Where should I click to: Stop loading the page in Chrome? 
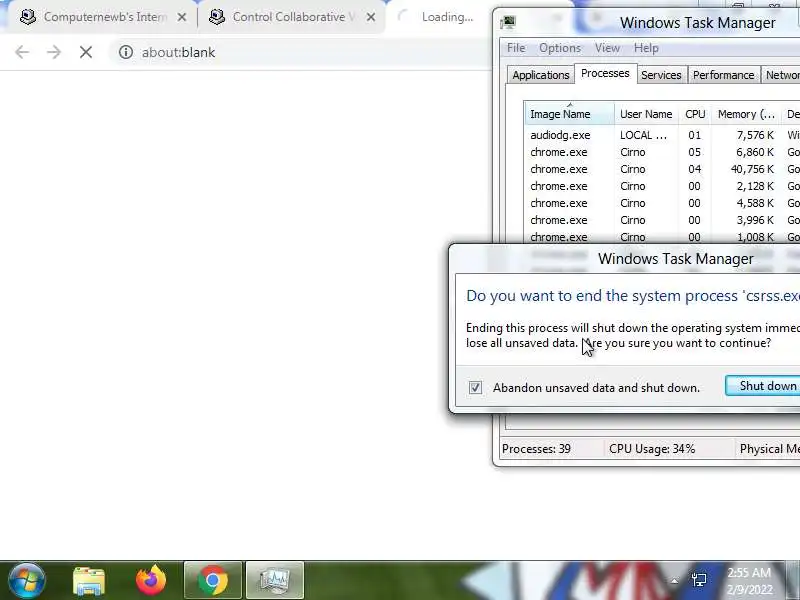tap(86, 52)
